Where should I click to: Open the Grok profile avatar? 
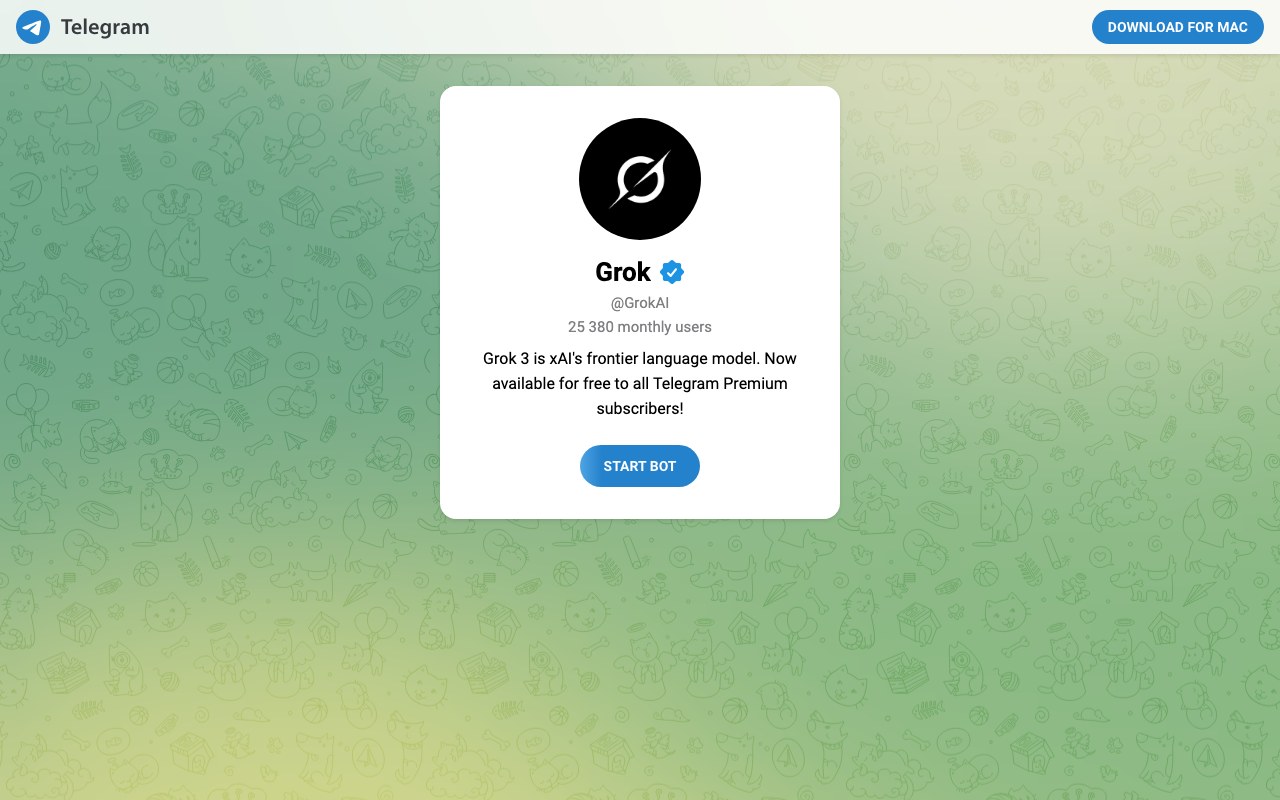pos(640,179)
